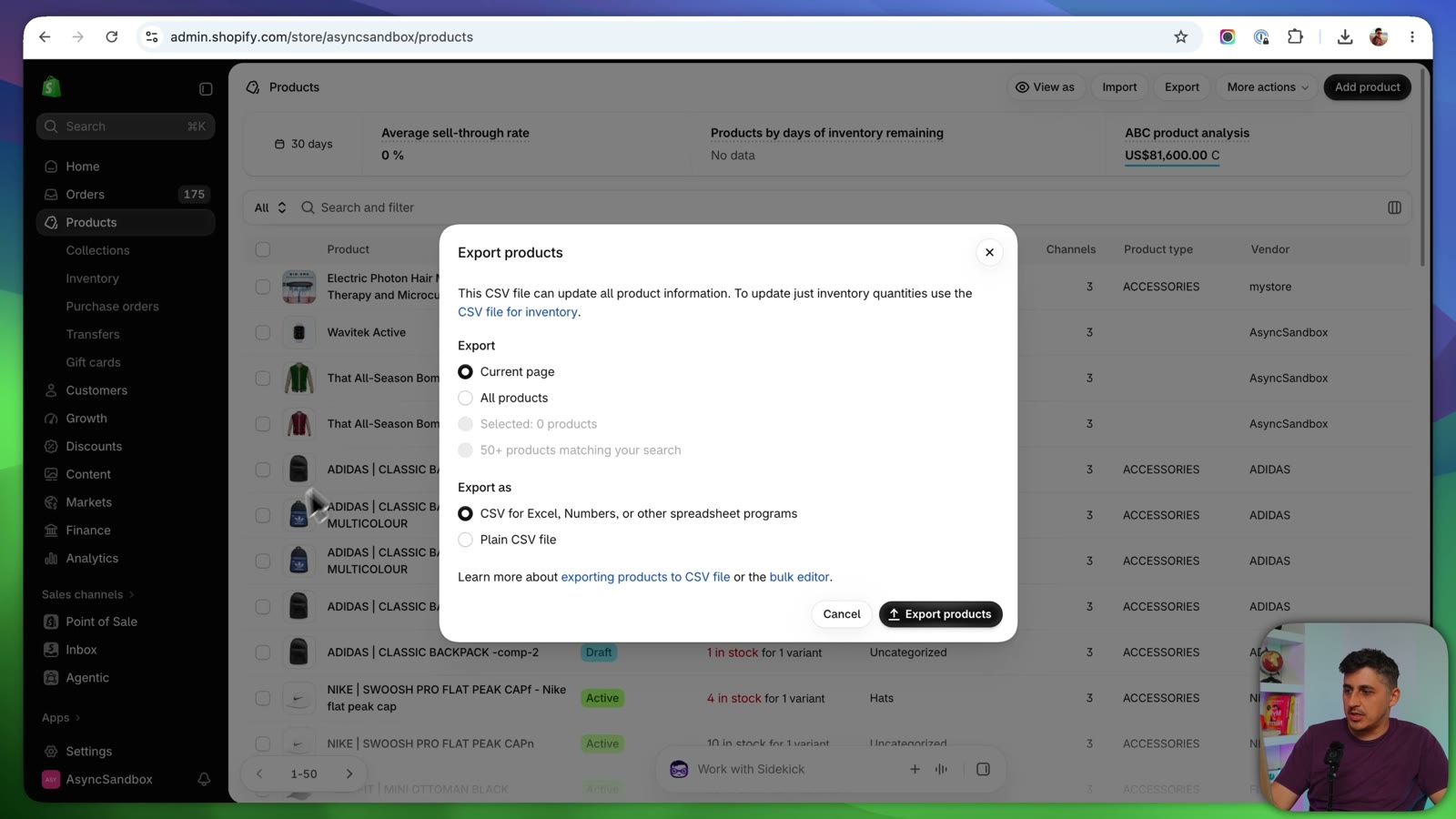The image size is (1456, 819).
Task: Close the Export products dialog
Action: pyautogui.click(x=989, y=253)
